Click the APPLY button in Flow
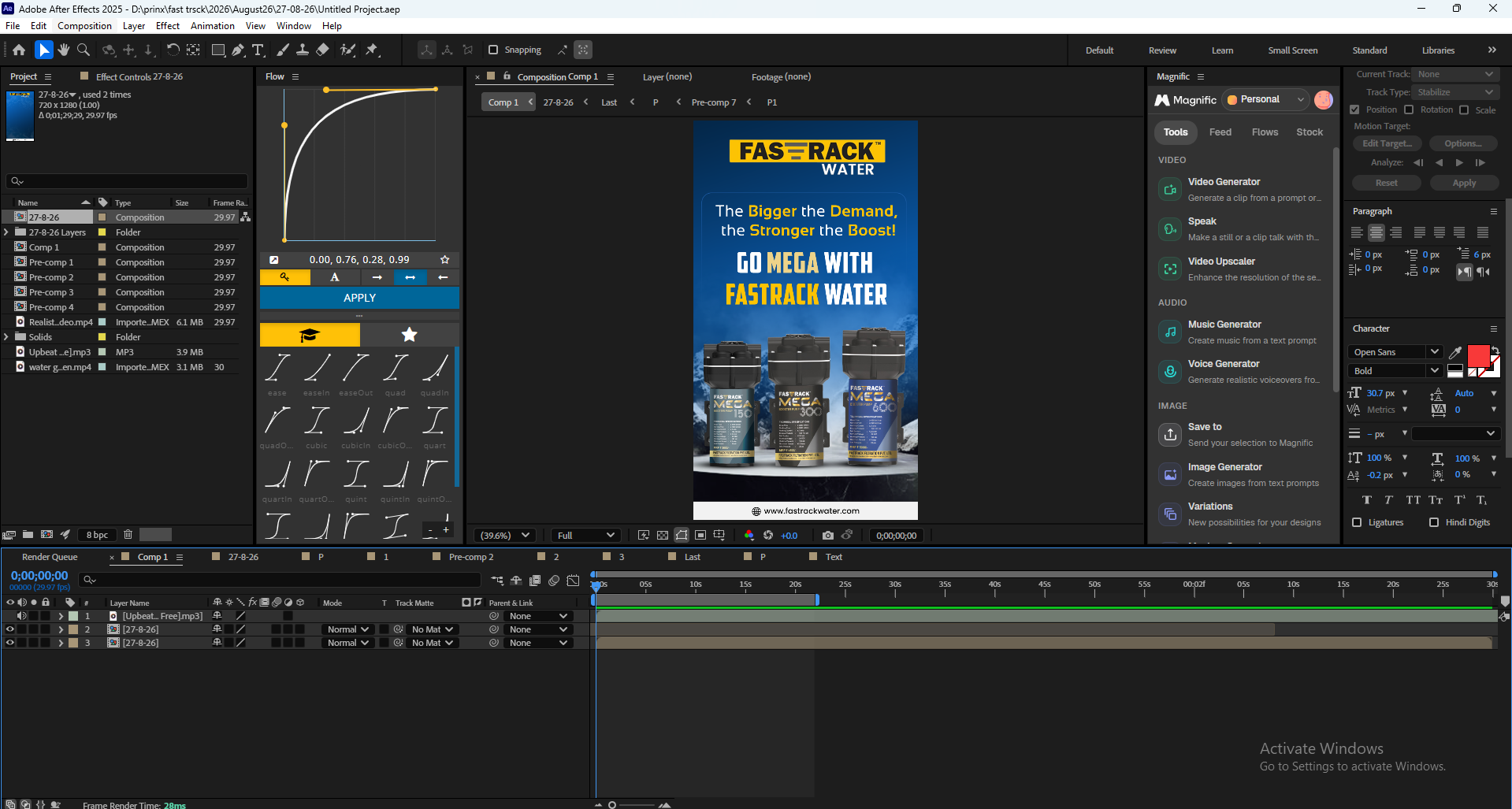Screen dimensions: 1512x809 (359, 298)
